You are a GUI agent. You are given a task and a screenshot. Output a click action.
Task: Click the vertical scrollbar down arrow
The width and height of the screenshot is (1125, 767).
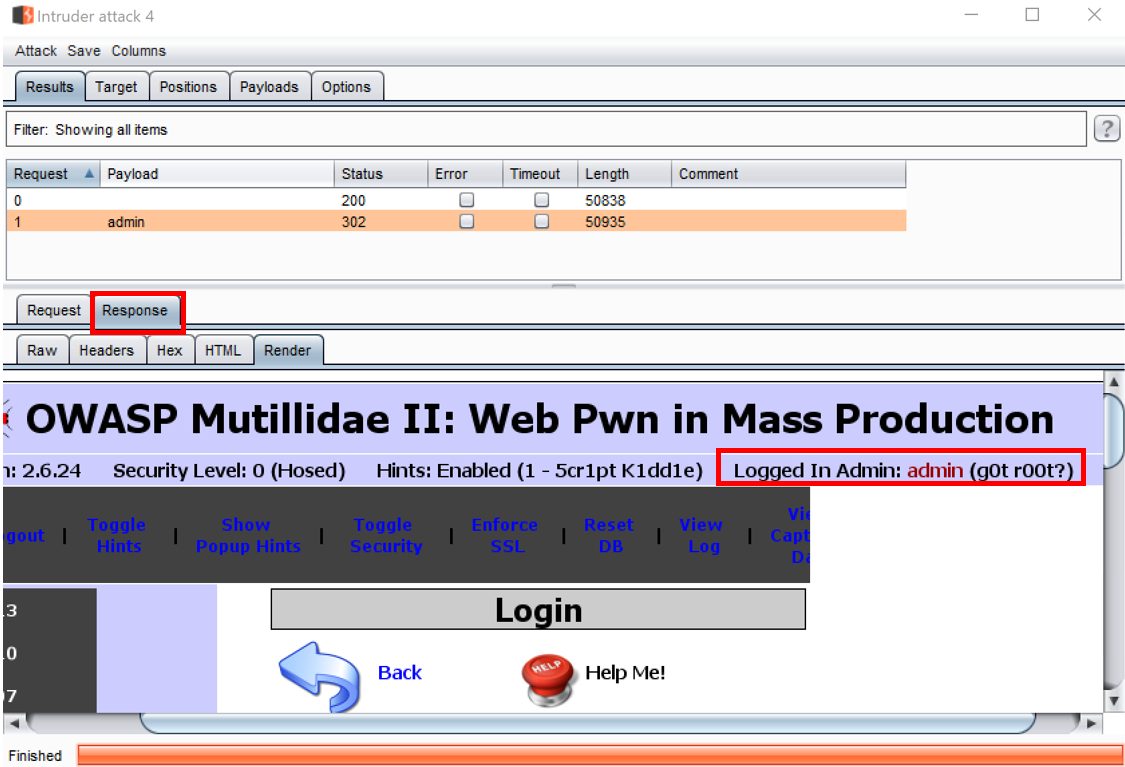coord(1114,701)
